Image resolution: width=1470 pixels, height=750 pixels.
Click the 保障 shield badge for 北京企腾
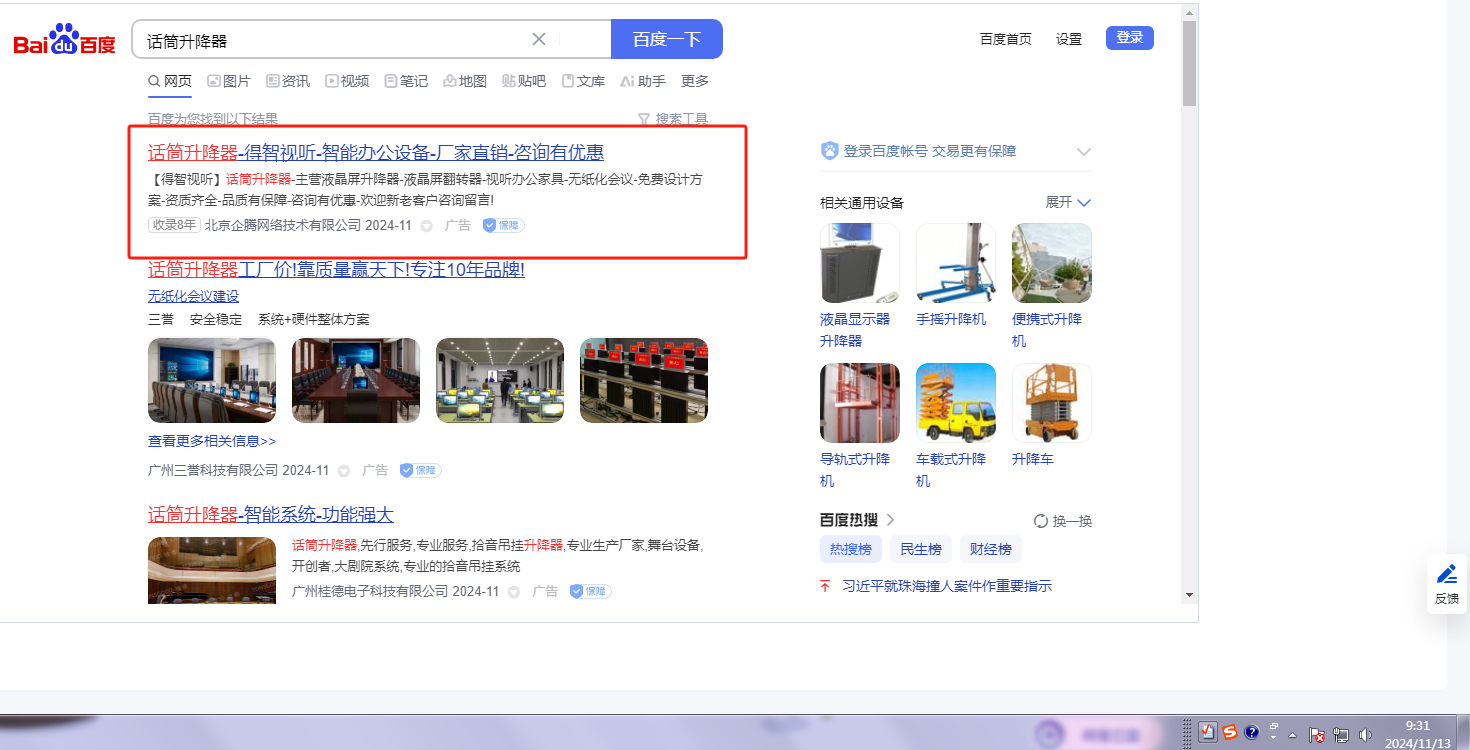point(504,225)
